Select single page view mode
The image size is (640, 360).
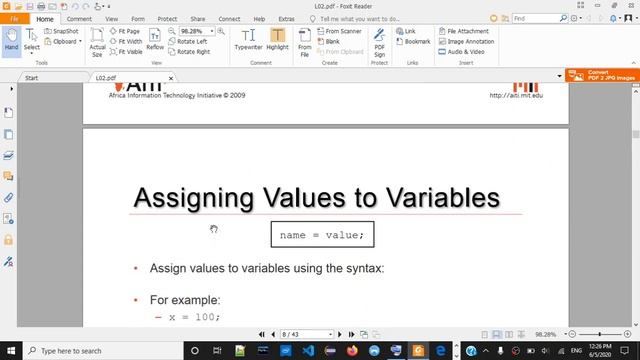click(484, 334)
